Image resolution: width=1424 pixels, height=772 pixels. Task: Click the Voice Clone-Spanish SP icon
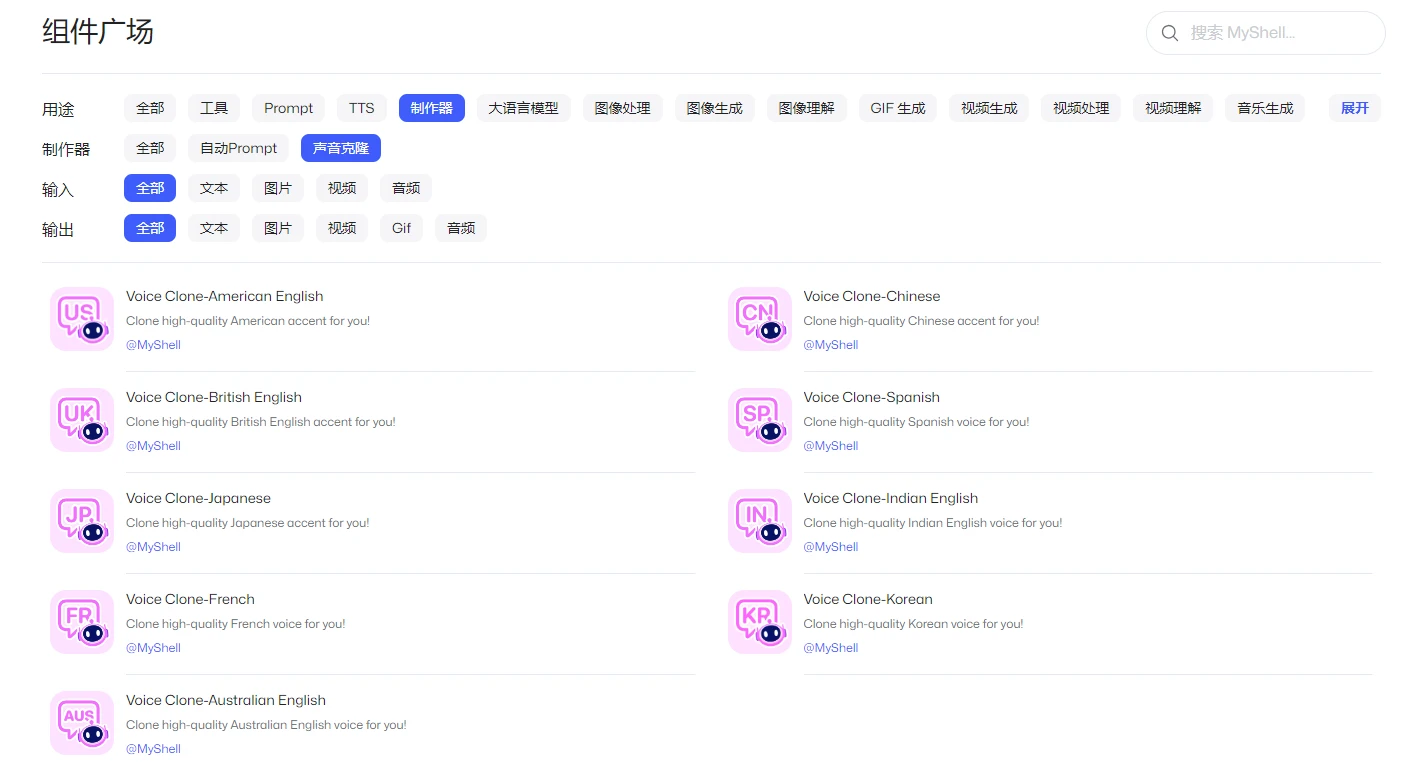(759, 419)
